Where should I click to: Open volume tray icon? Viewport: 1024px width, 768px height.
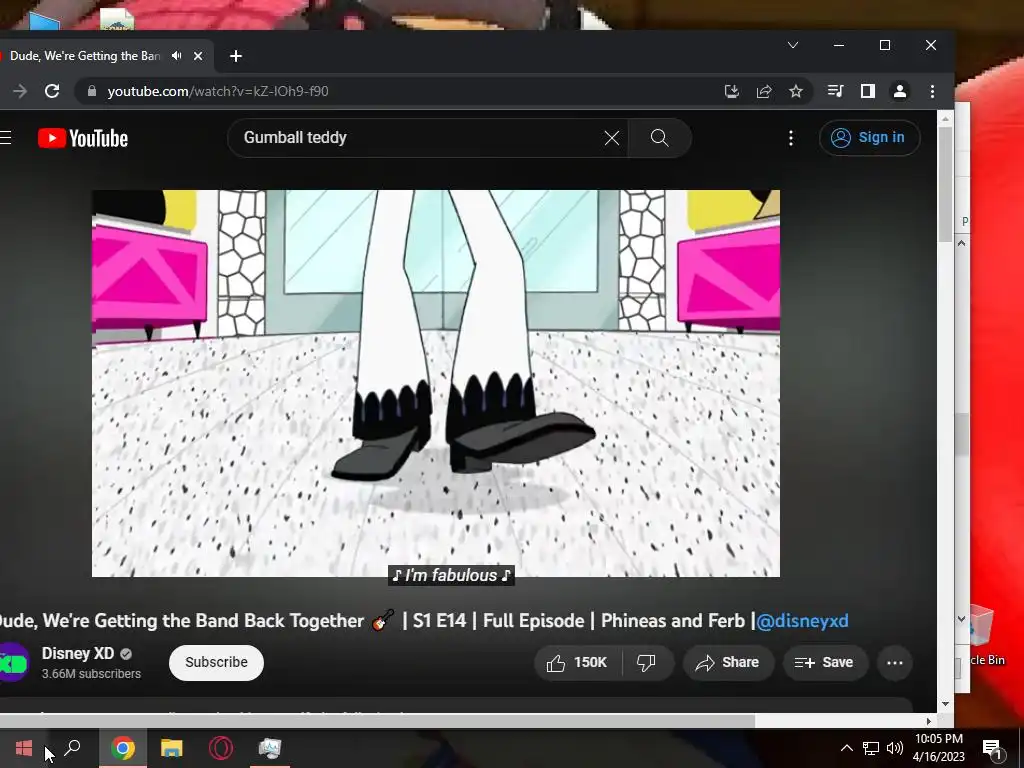[895, 748]
